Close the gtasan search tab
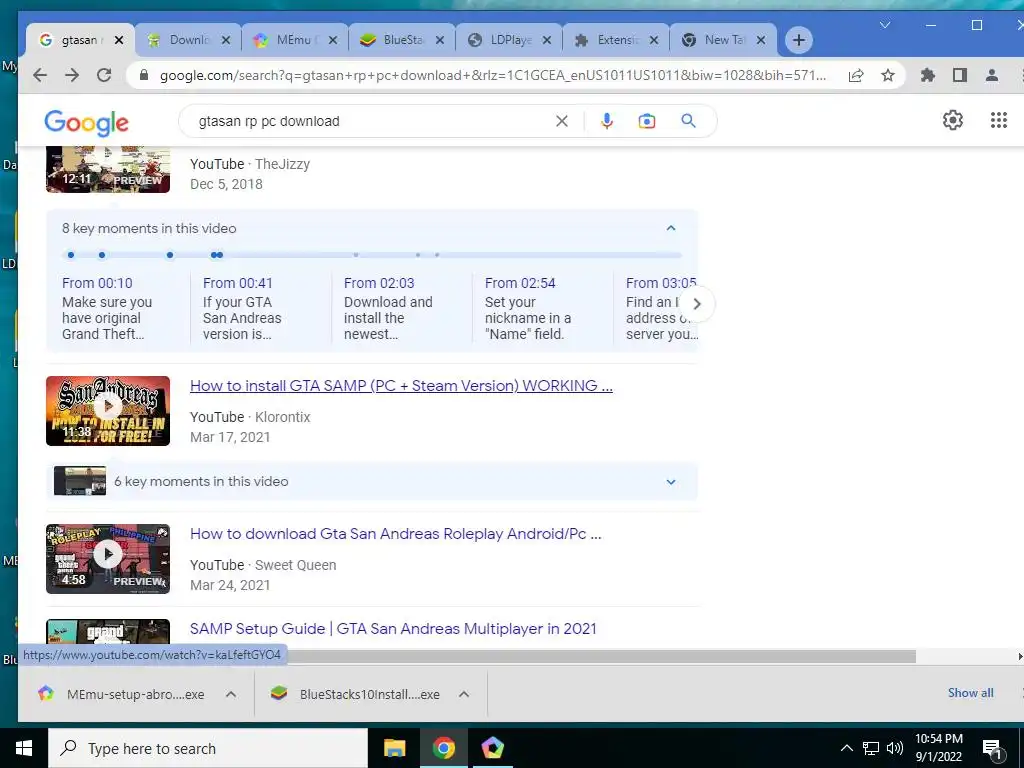Image resolution: width=1024 pixels, height=768 pixels. point(119,40)
